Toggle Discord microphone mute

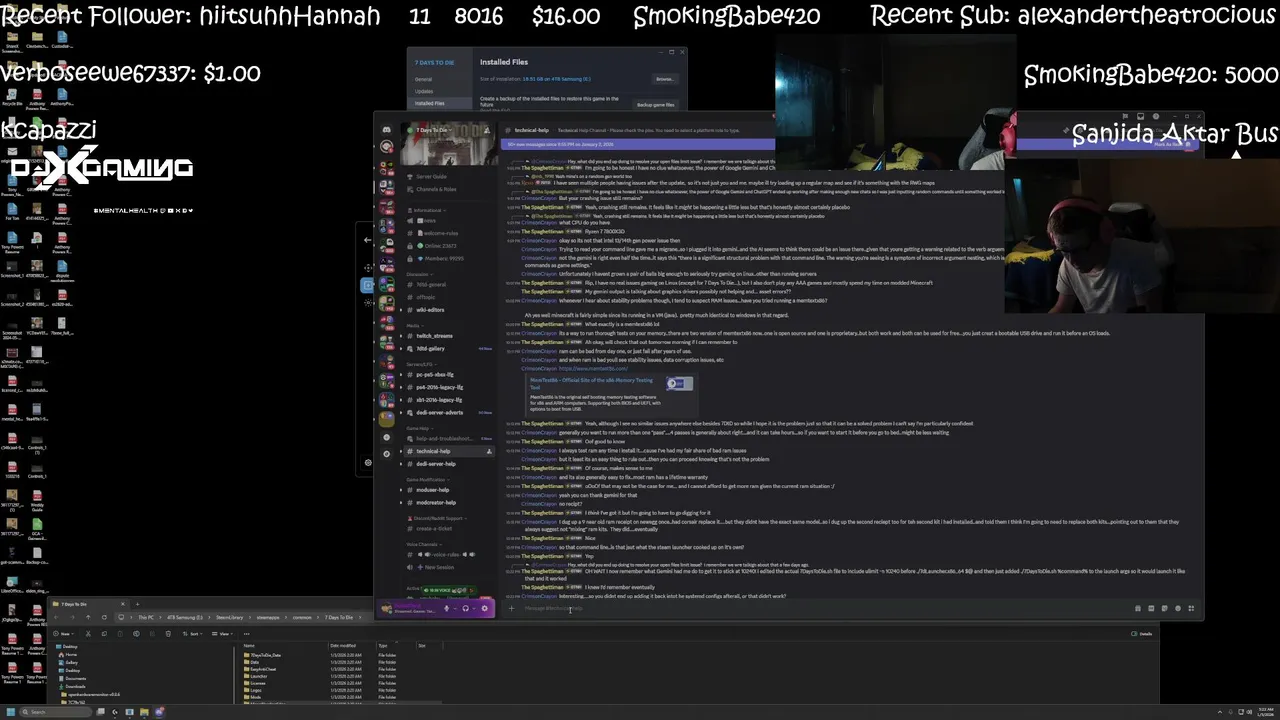point(446,608)
